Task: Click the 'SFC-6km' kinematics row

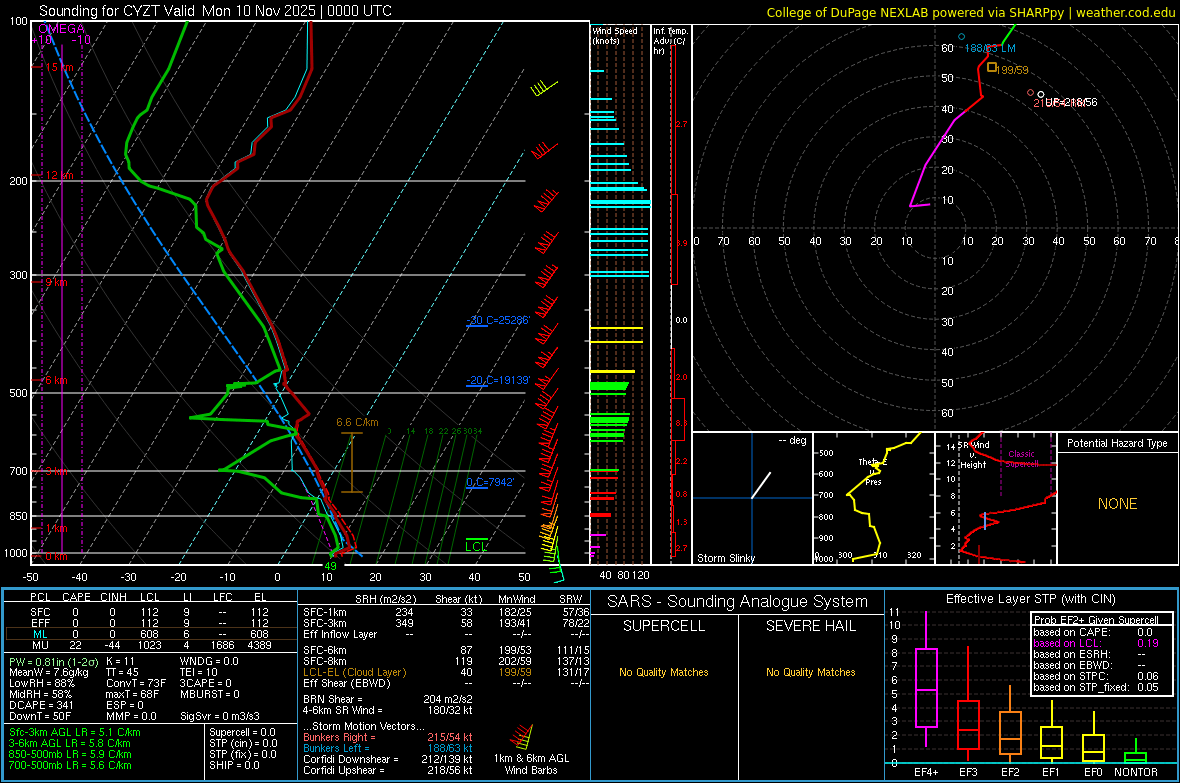Action: (x=446, y=650)
